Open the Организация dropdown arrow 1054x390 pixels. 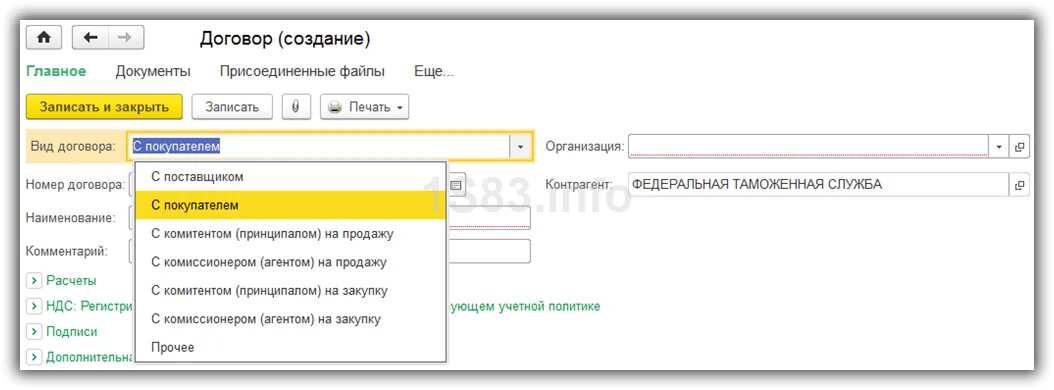click(x=998, y=147)
